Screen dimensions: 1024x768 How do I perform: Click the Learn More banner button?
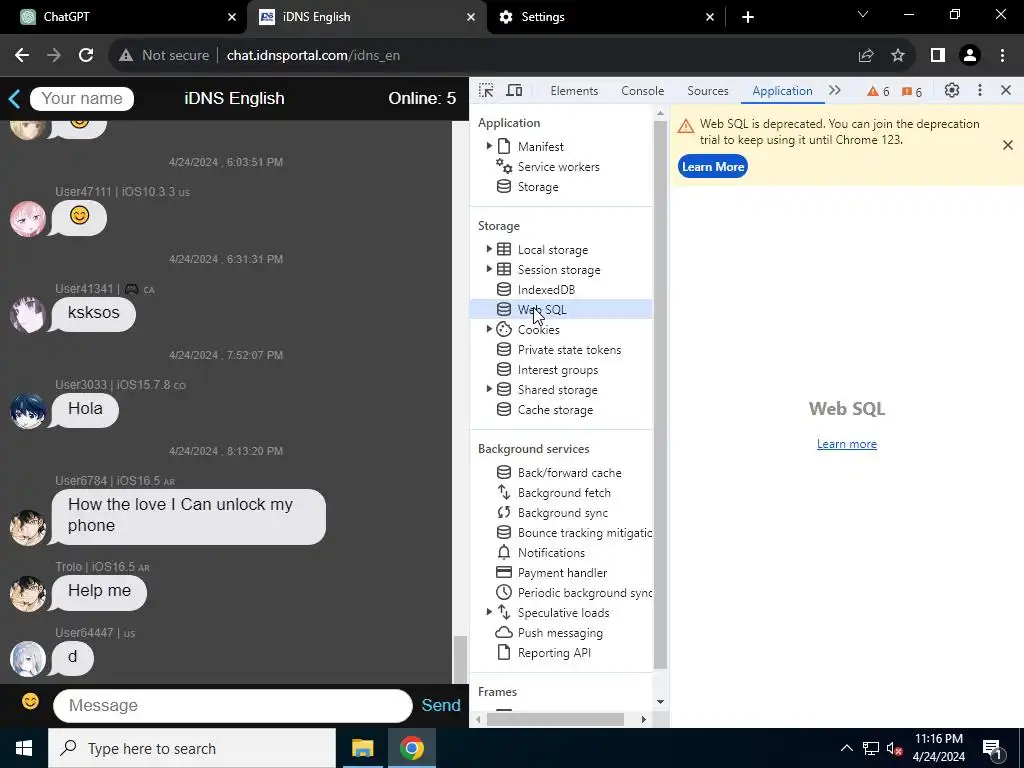point(712,167)
